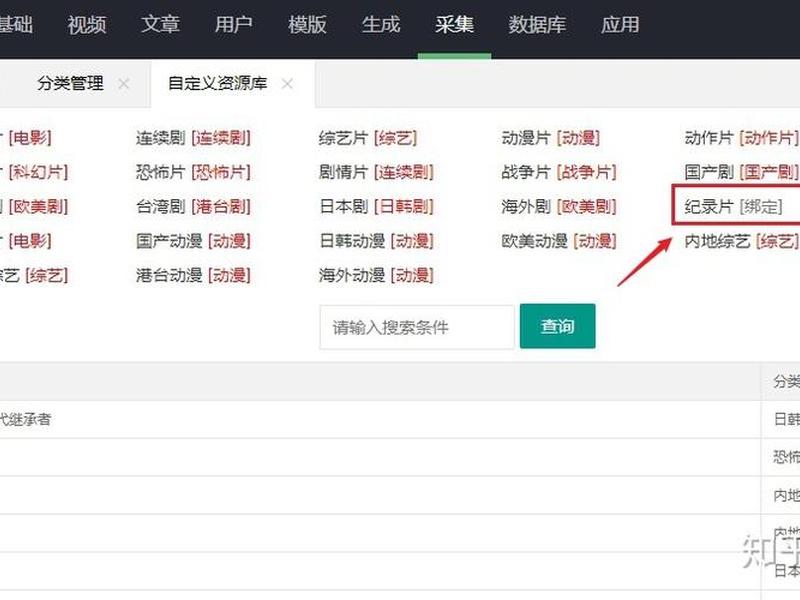Click 恐怖片 [恐怖片] category binding
The image size is (800, 600).
point(193,172)
